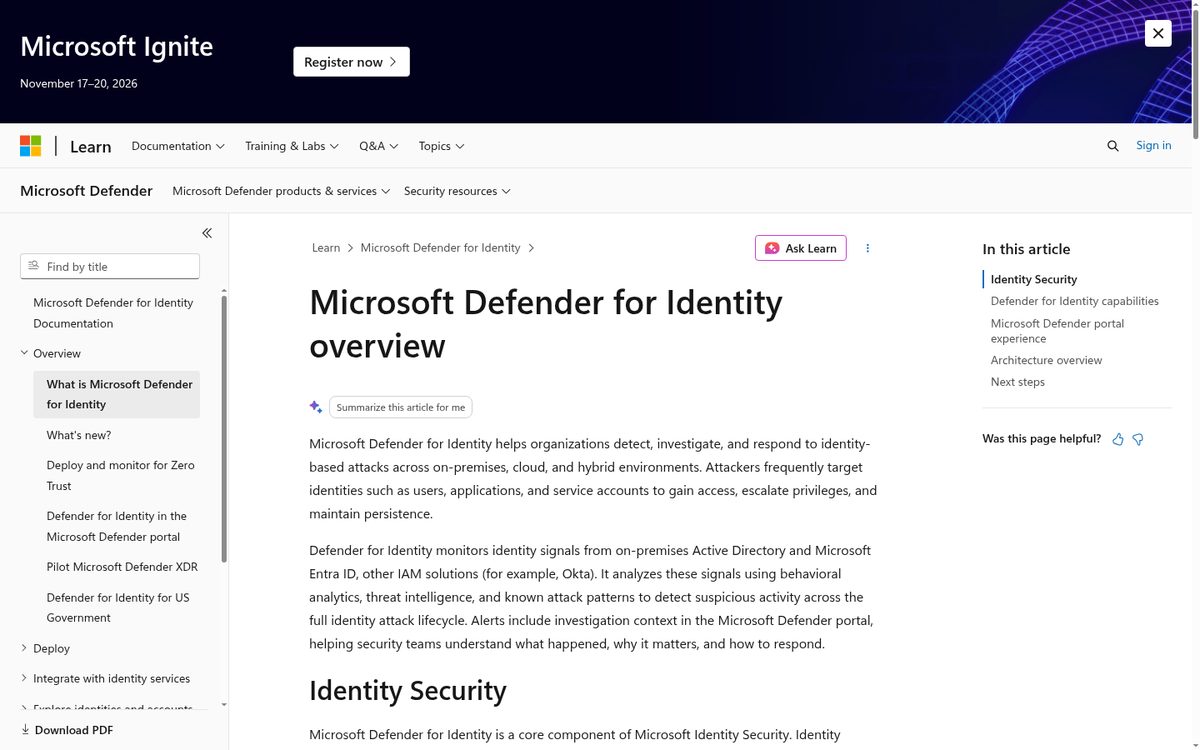
Task: Open Defender for Identity for US Government
Action: pos(118,607)
